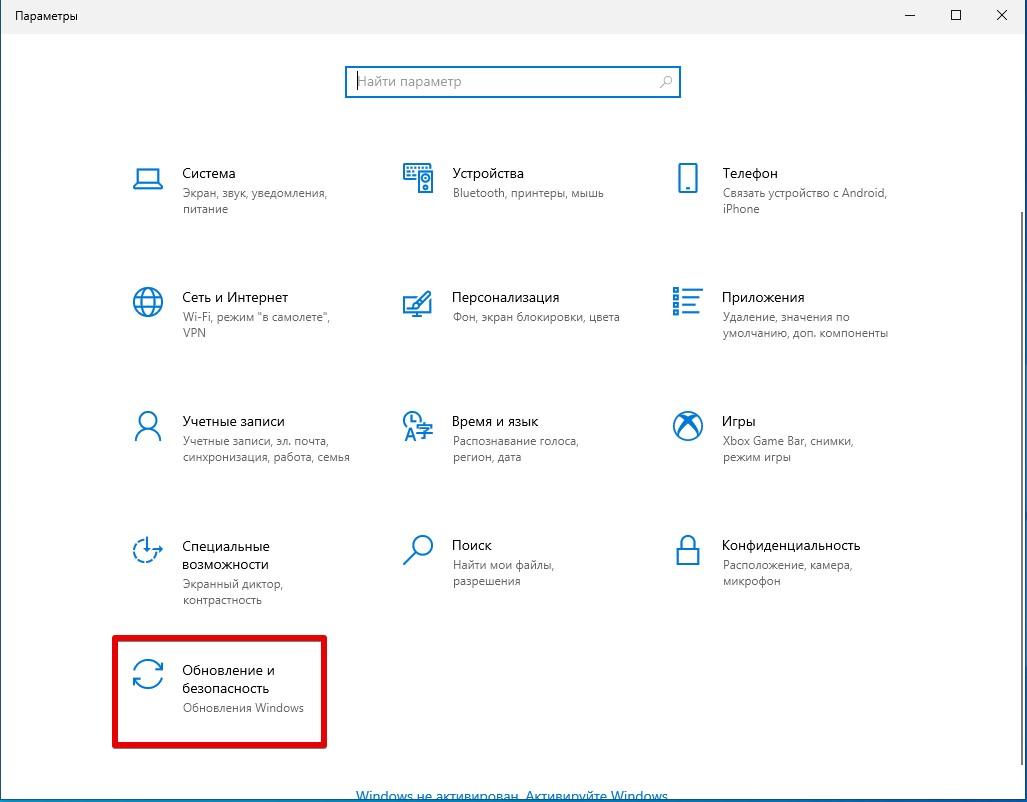Click 'Экранный диктор, контрастность' text
Image resolution: width=1027 pixels, height=802 pixels.
coord(233,592)
